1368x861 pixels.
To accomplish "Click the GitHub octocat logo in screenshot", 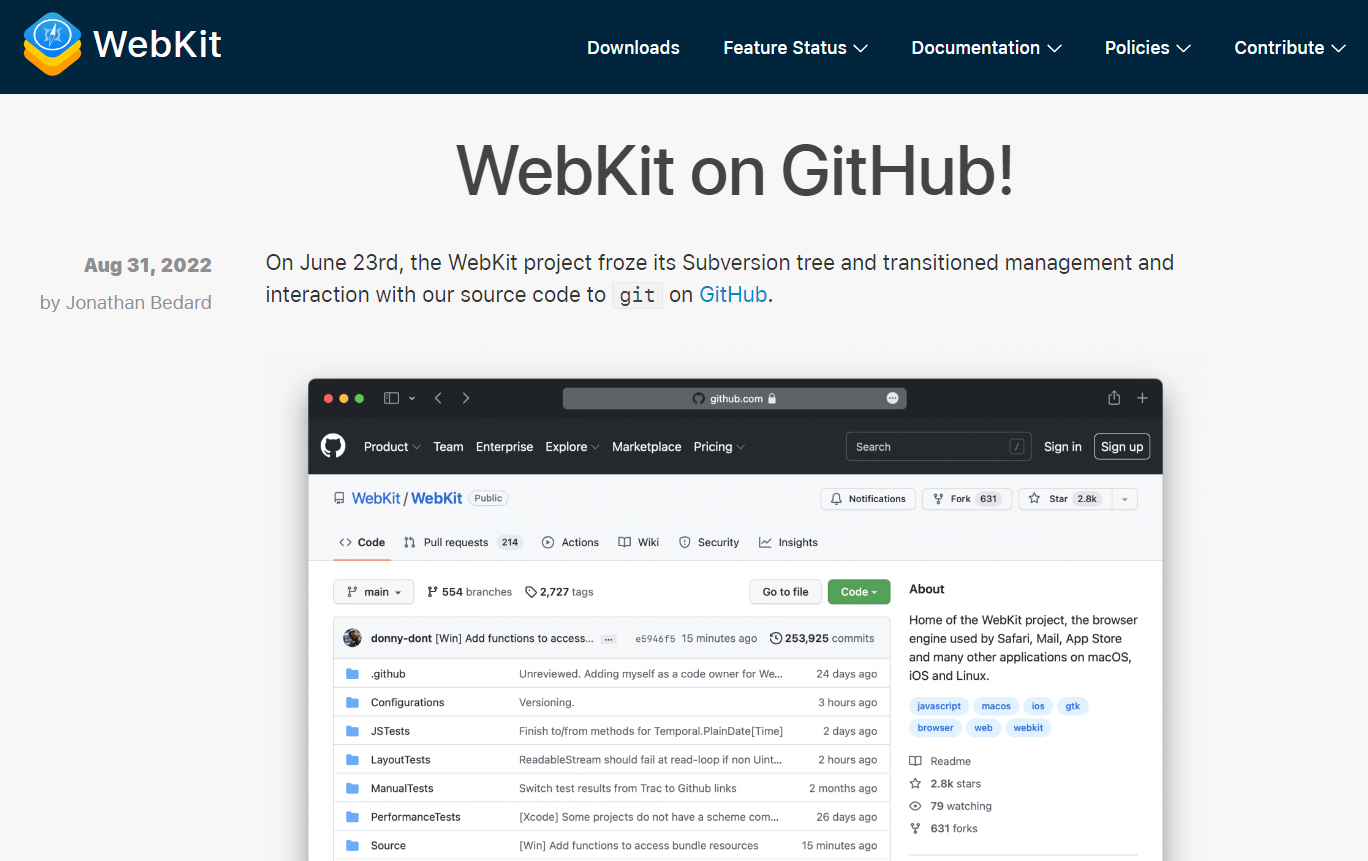I will coord(333,446).
